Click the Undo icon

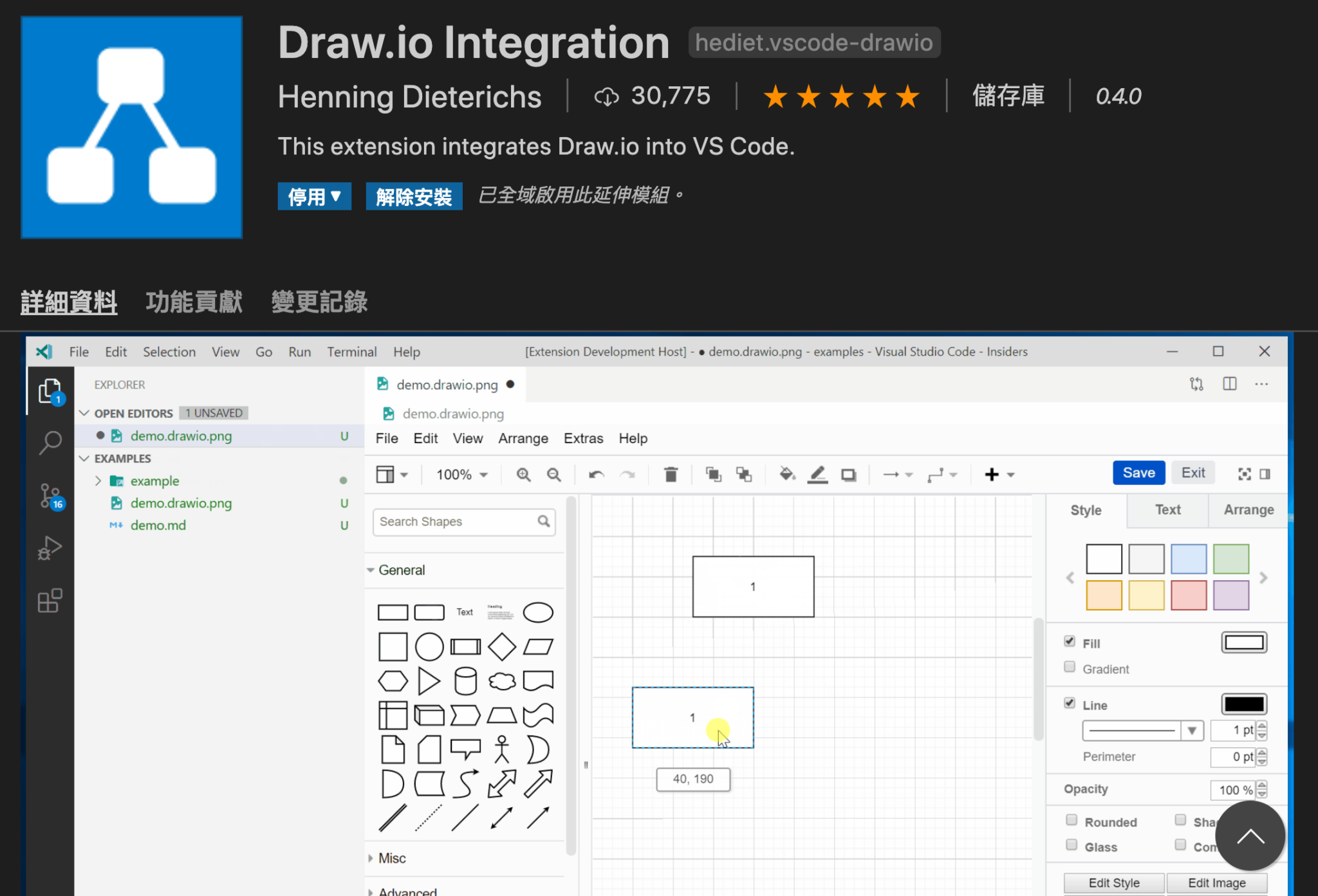click(x=595, y=474)
